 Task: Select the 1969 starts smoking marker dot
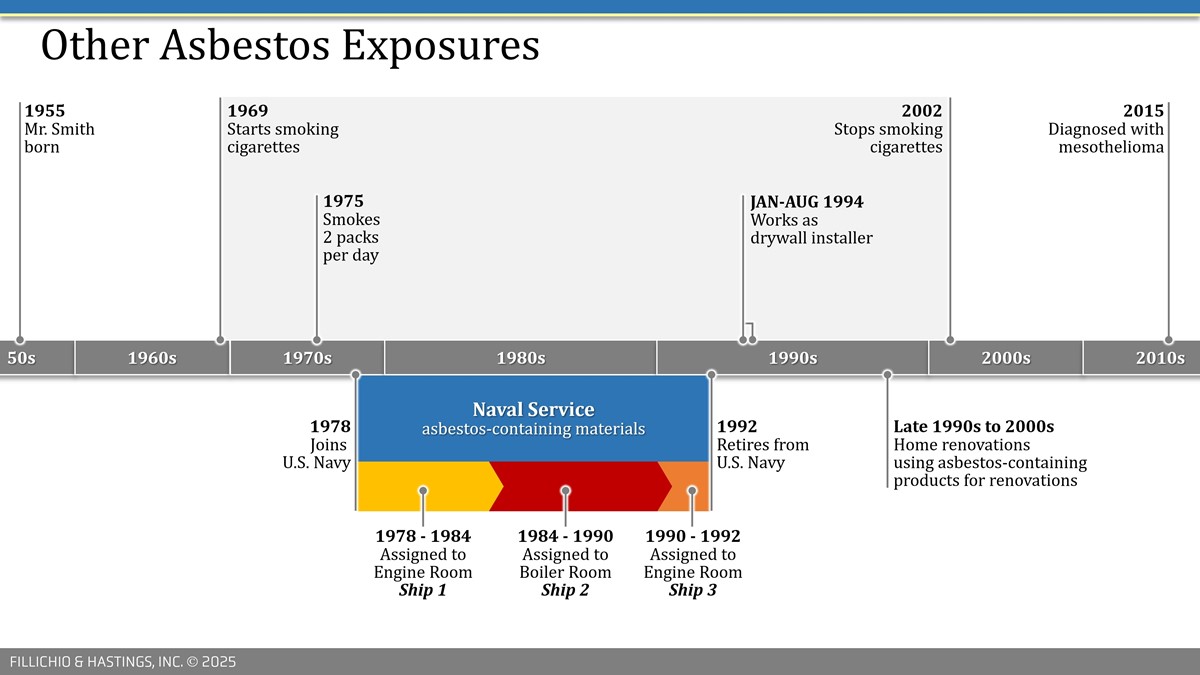pos(220,340)
